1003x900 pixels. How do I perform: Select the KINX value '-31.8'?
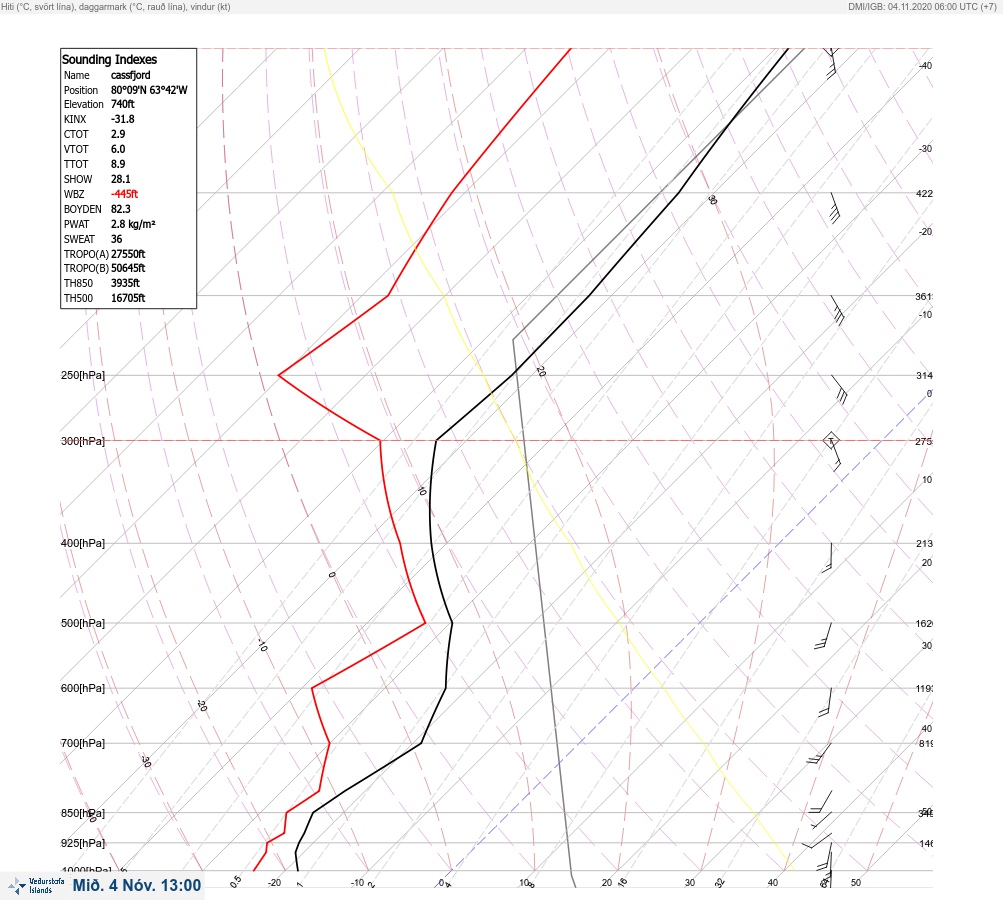123,119
